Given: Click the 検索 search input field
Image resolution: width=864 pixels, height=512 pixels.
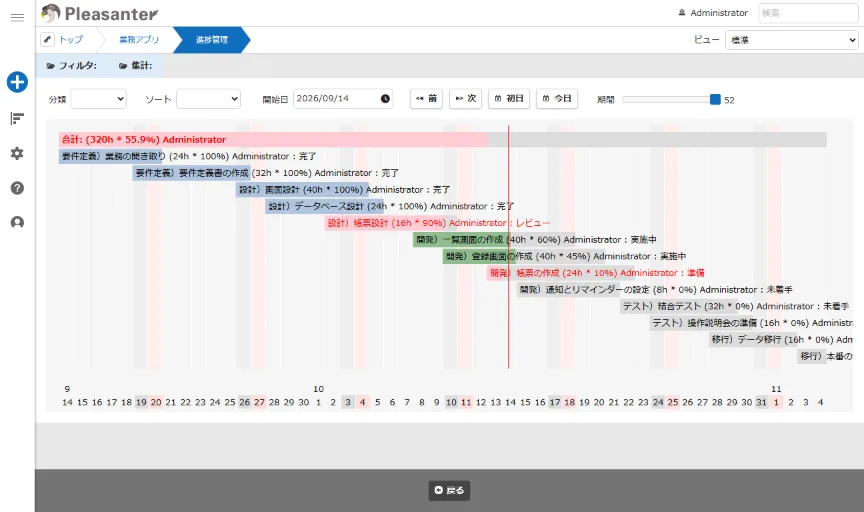Looking at the screenshot, I should click(x=808, y=13).
